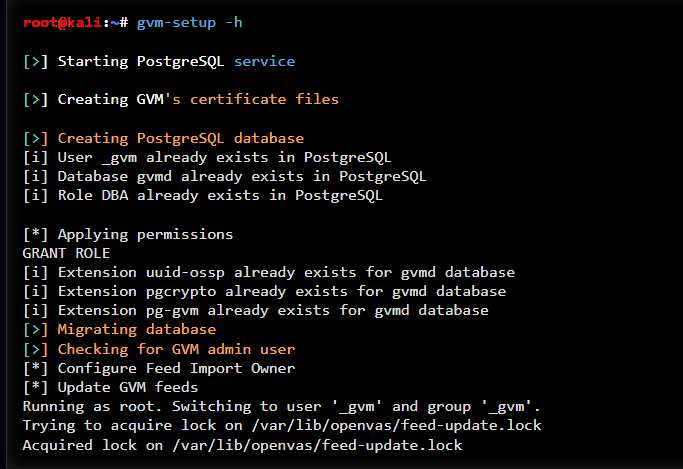Click the Role DBA already exists line

(x=202, y=195)
